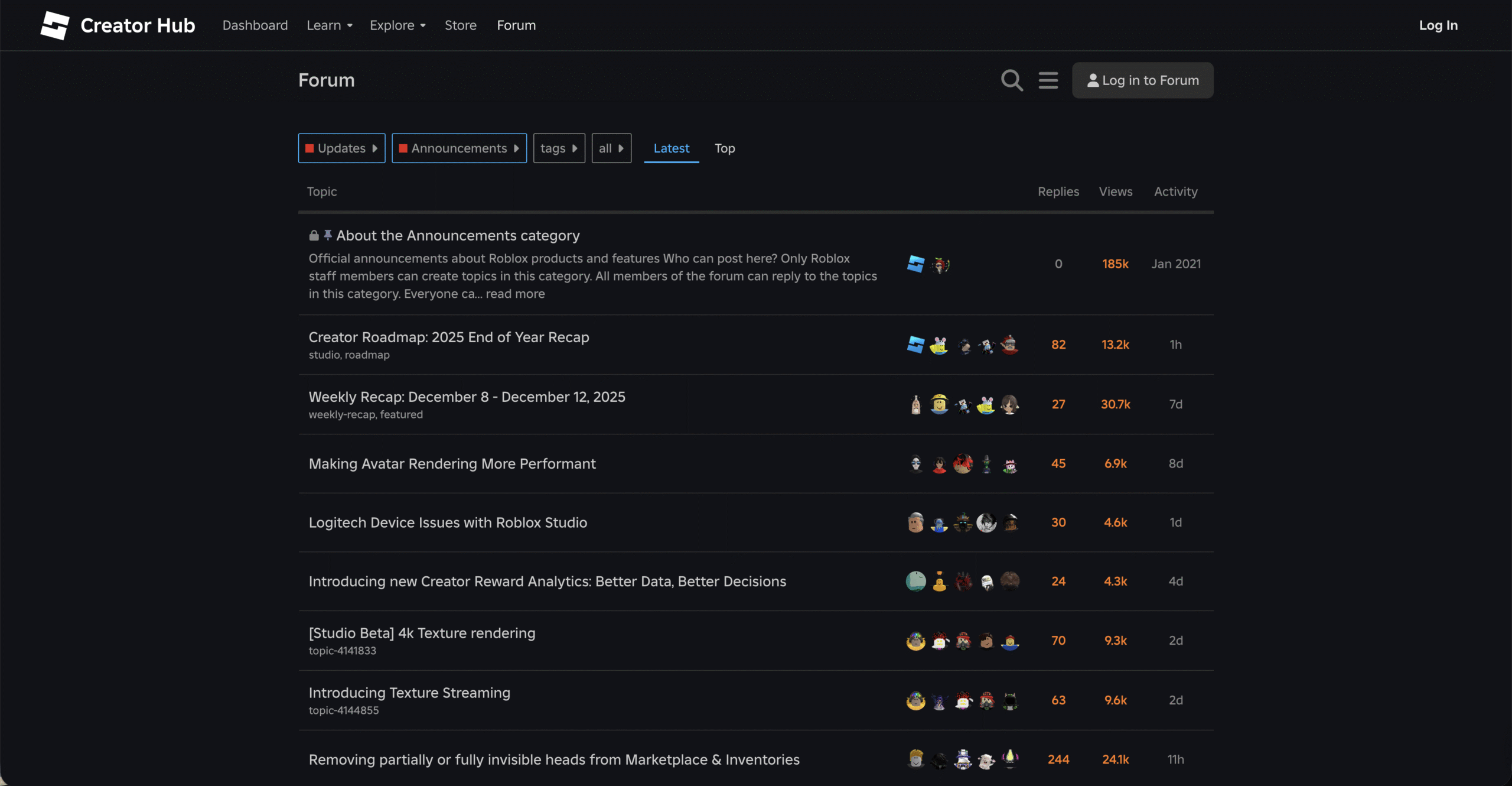Open [Studio Beta] 4k Texture rendering topic
1512x786 pixels.
[422, 633]
